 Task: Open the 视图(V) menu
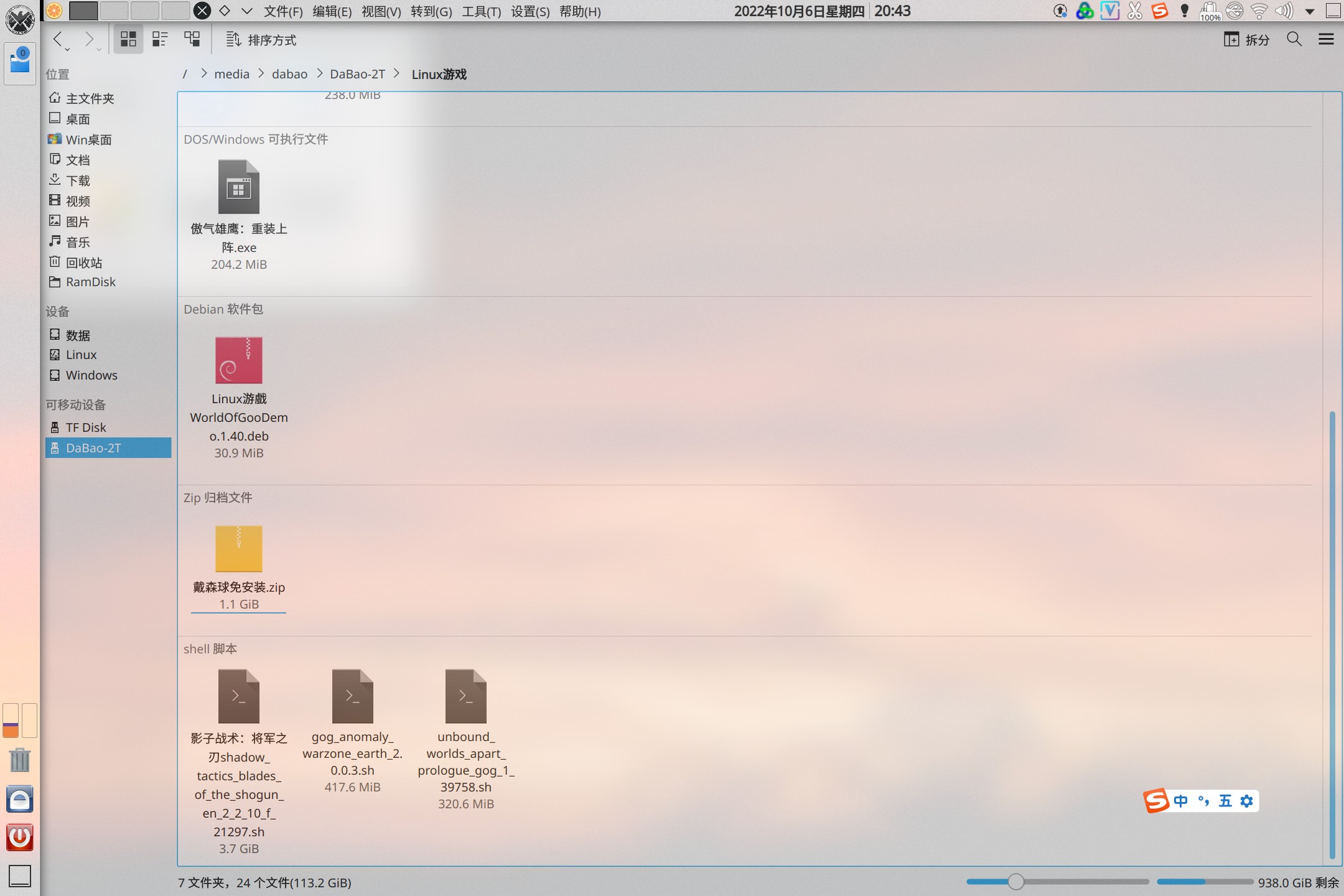381,11
